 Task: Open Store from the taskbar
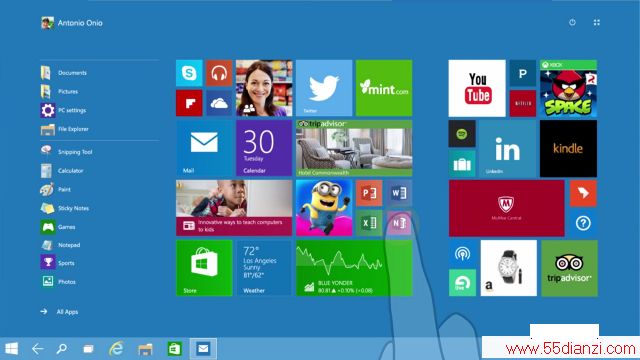pos(175,349)
